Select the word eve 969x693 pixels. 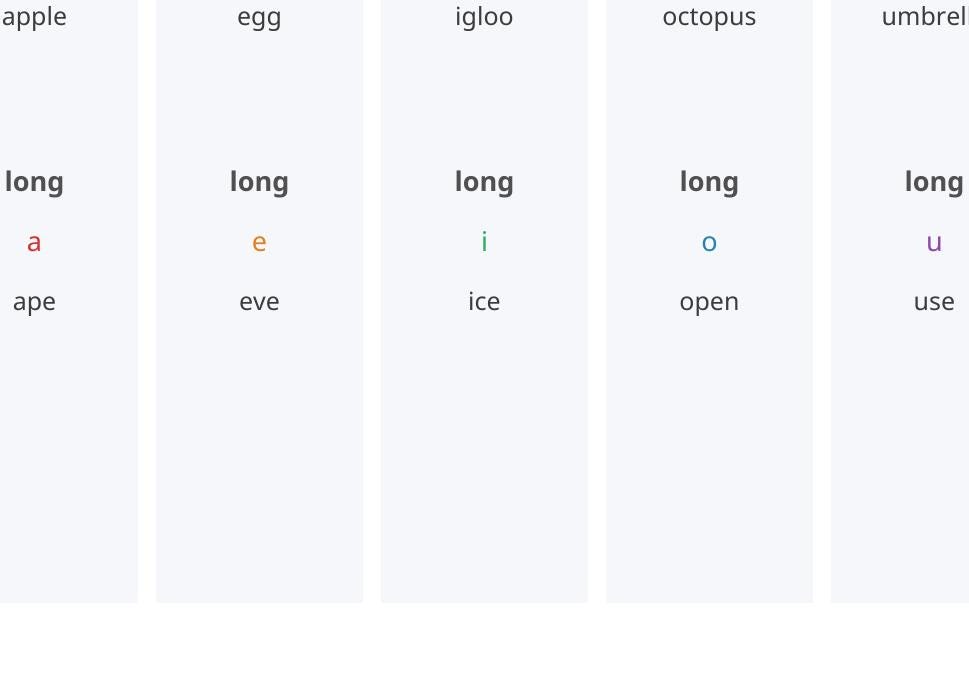tap(259, 302)
